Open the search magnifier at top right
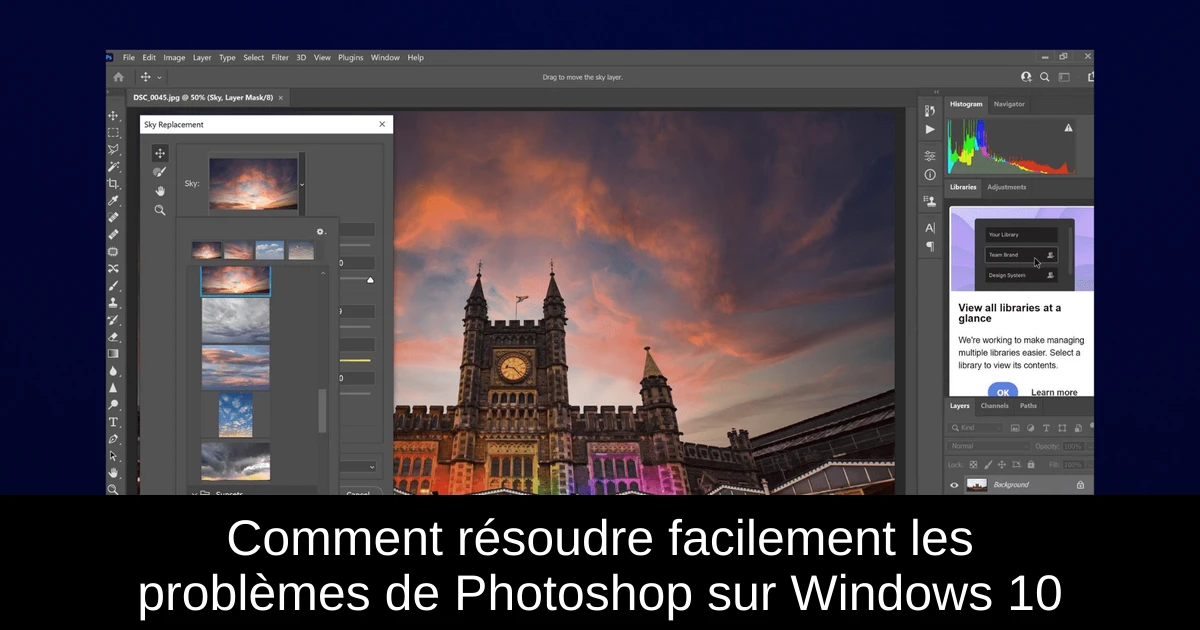1200x630 pixels. coord(1045,77)
